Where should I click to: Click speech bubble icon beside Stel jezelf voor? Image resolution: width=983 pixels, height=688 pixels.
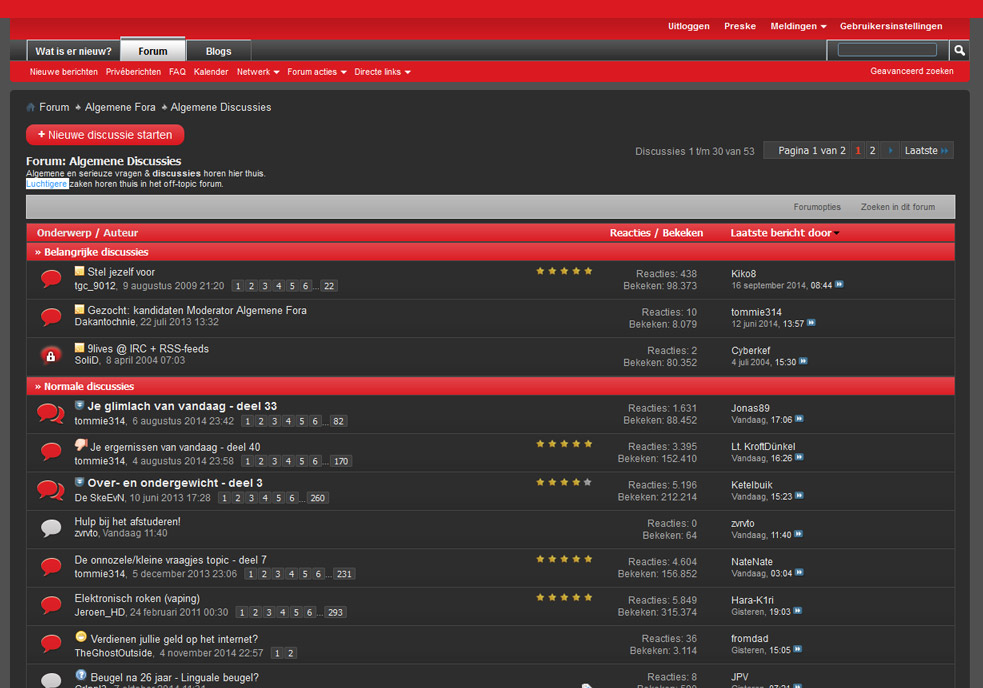point(51,278)
